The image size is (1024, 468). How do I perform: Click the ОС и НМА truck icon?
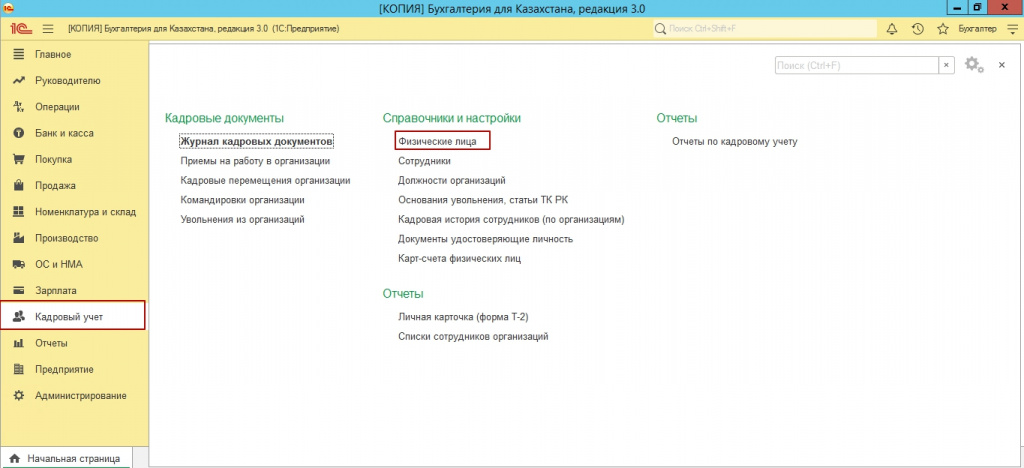click(19, 264)
